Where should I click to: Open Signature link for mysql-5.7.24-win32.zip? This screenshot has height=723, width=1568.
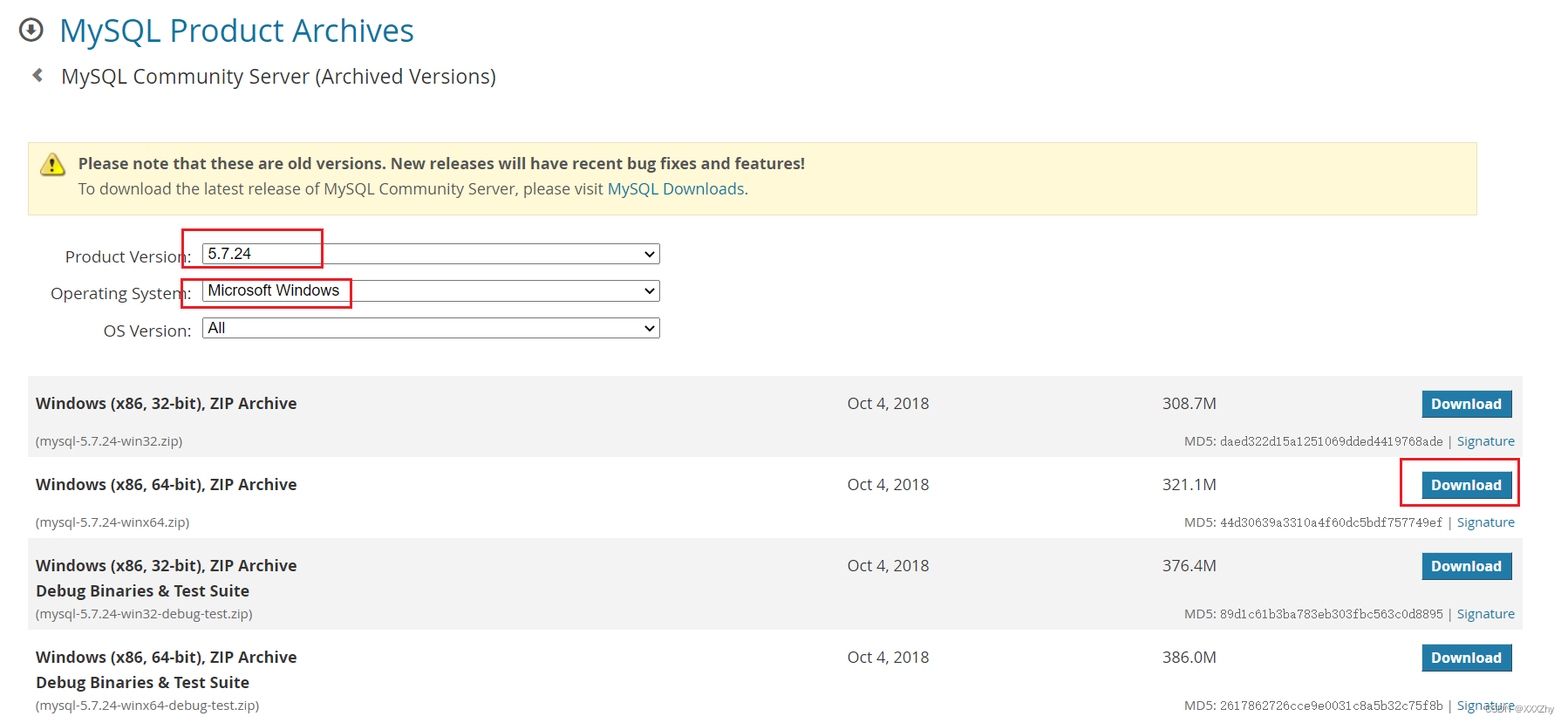1485,441
